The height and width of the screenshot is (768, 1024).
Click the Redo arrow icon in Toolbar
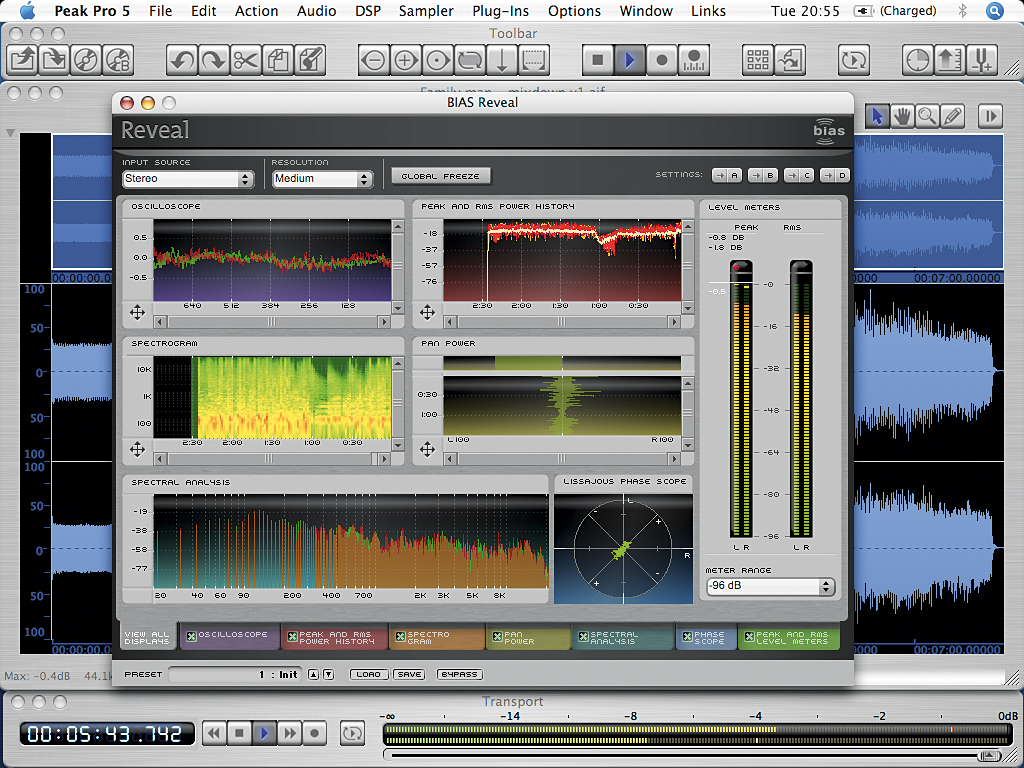(214, 61)
